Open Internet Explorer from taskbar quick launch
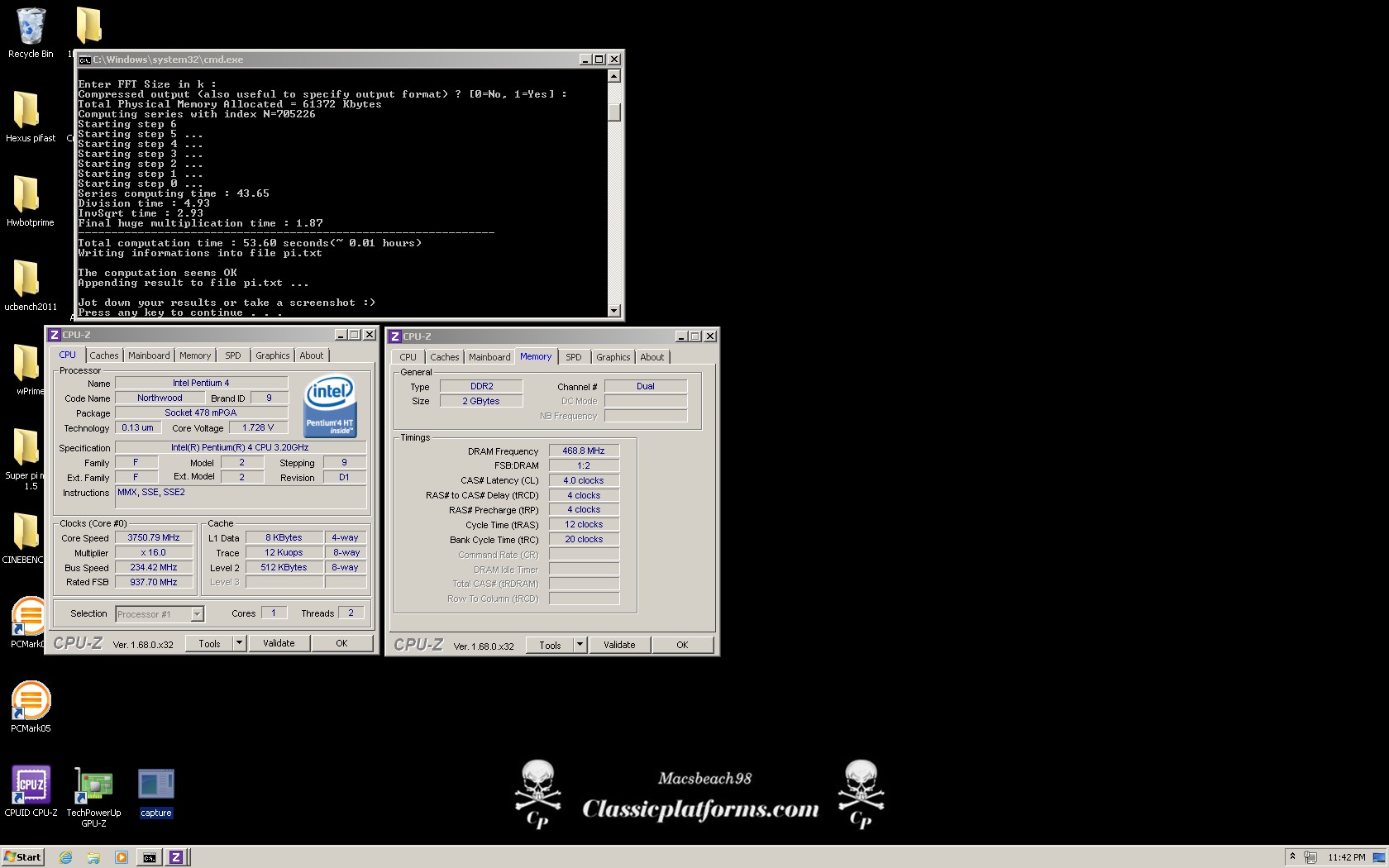 point(66,857)
